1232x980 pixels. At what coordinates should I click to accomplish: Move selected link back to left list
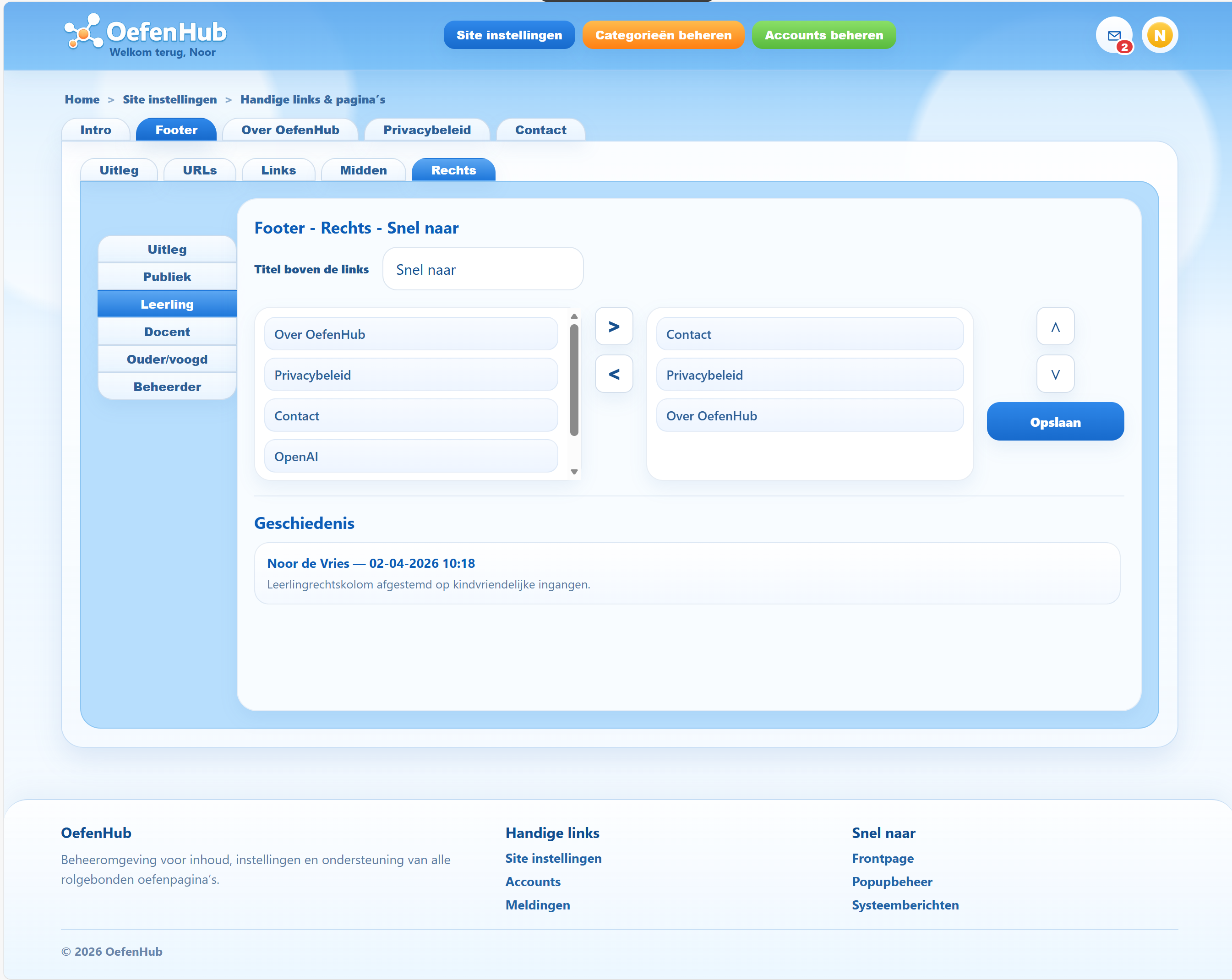click(x=614, y=374)
